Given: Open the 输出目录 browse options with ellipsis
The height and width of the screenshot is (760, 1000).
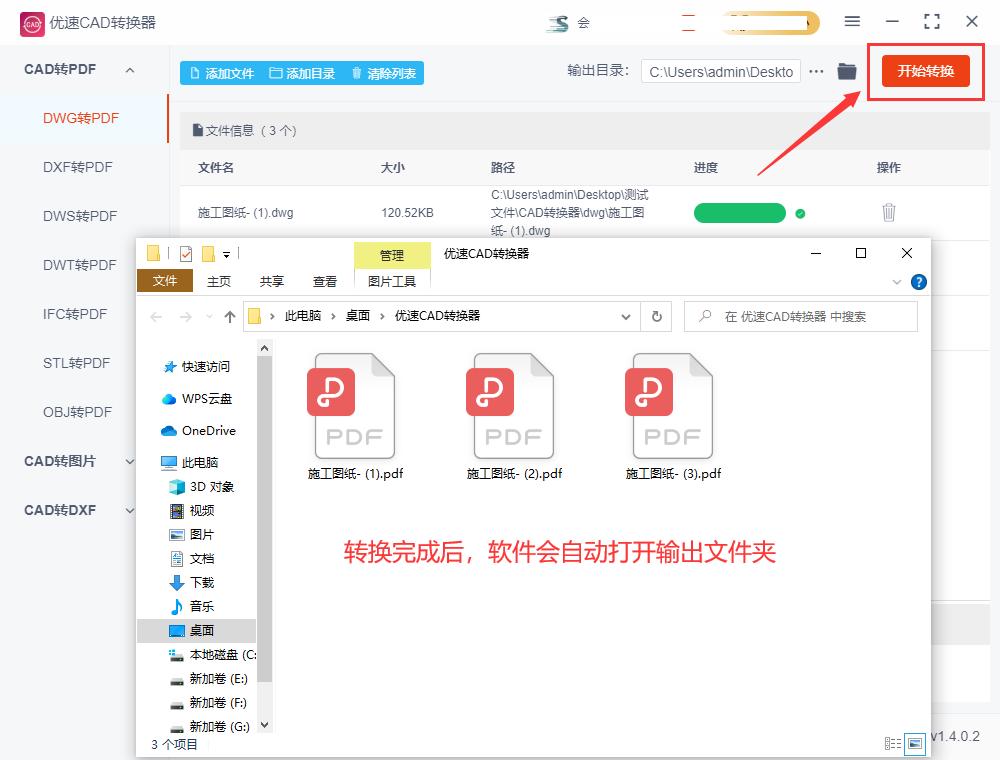Looking at the screenshot, I should pos(816,71).
